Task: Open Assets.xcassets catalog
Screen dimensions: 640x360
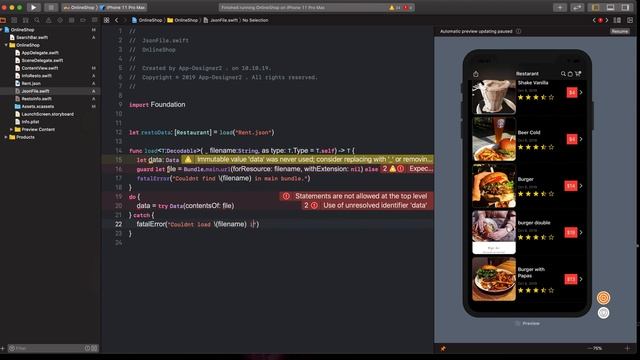Action: click(38, 106)
